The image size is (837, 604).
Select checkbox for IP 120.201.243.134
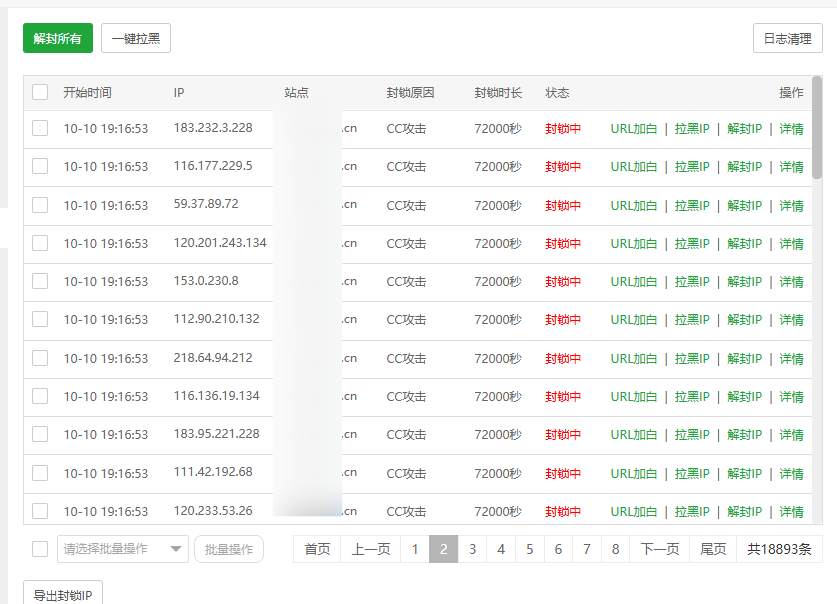(40, 243)
